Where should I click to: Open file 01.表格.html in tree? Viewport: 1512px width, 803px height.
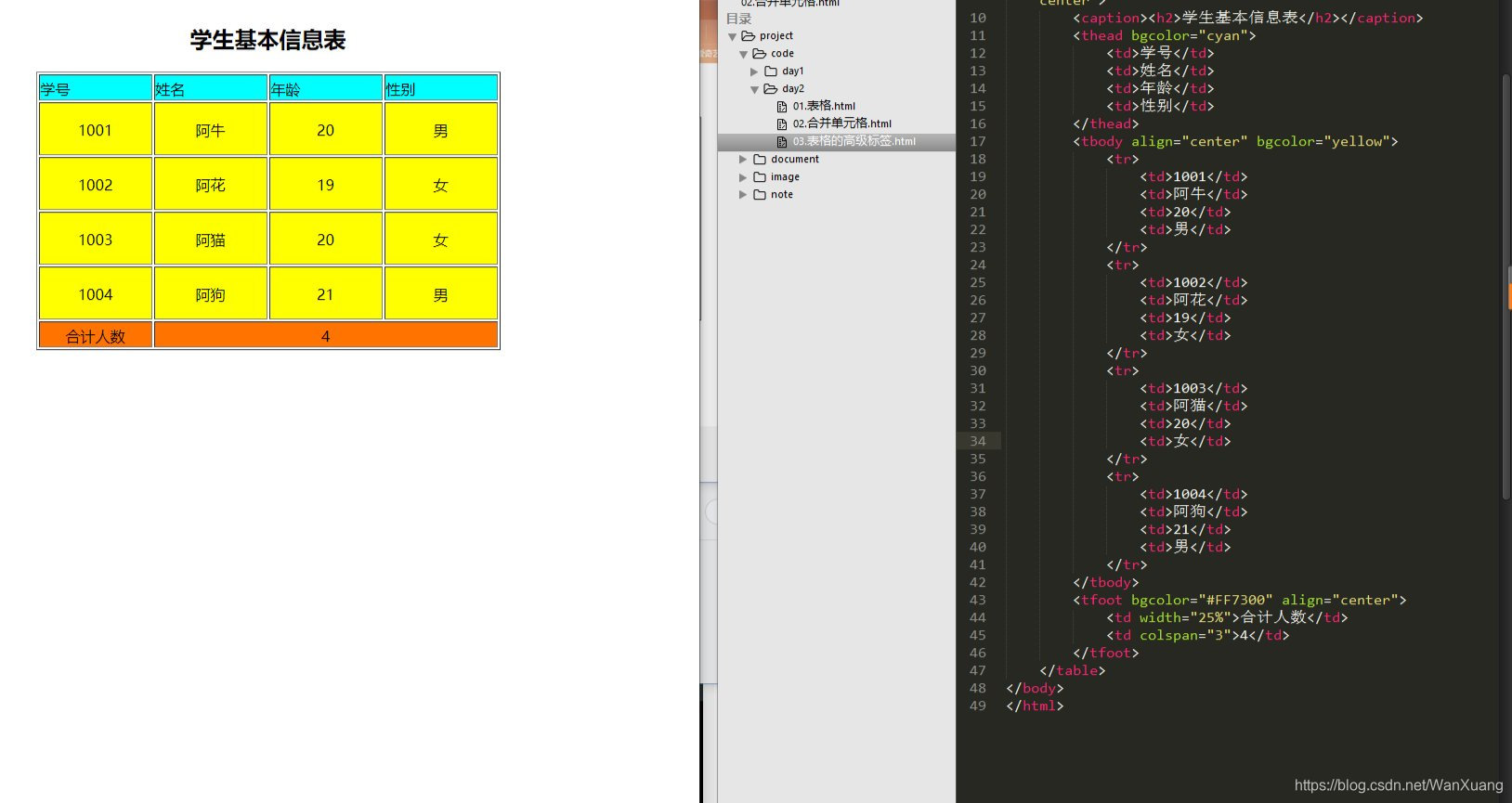pos(824,107)
